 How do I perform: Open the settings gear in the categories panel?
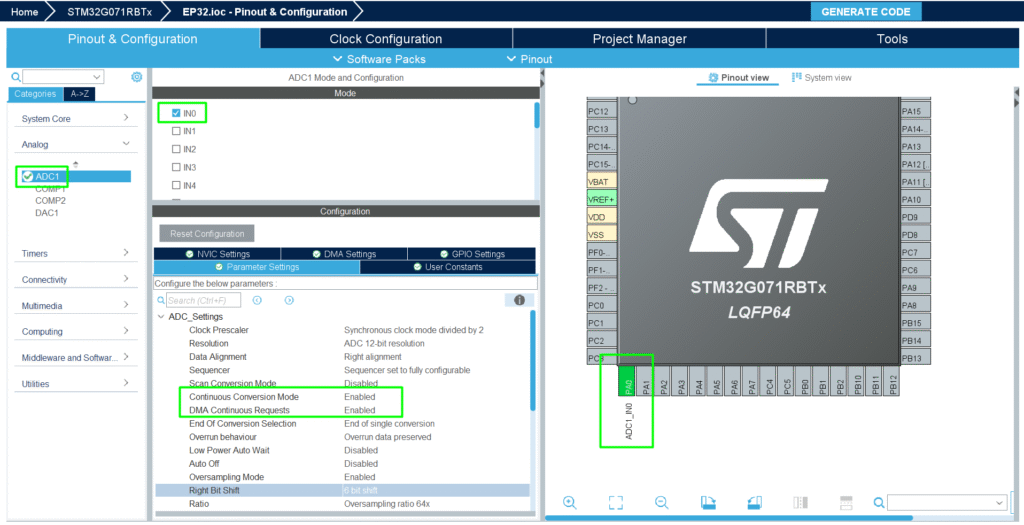137,77
